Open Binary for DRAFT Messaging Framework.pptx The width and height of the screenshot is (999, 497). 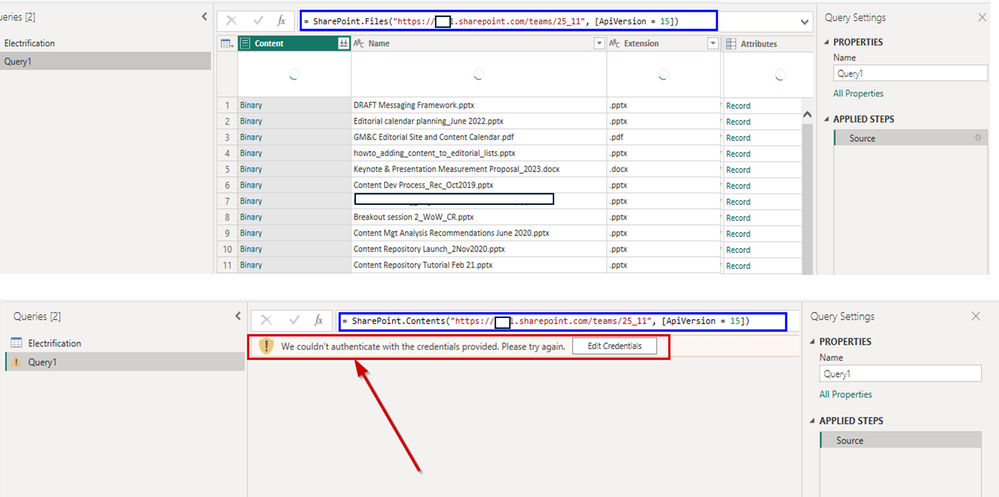click(x=251, y=105)
